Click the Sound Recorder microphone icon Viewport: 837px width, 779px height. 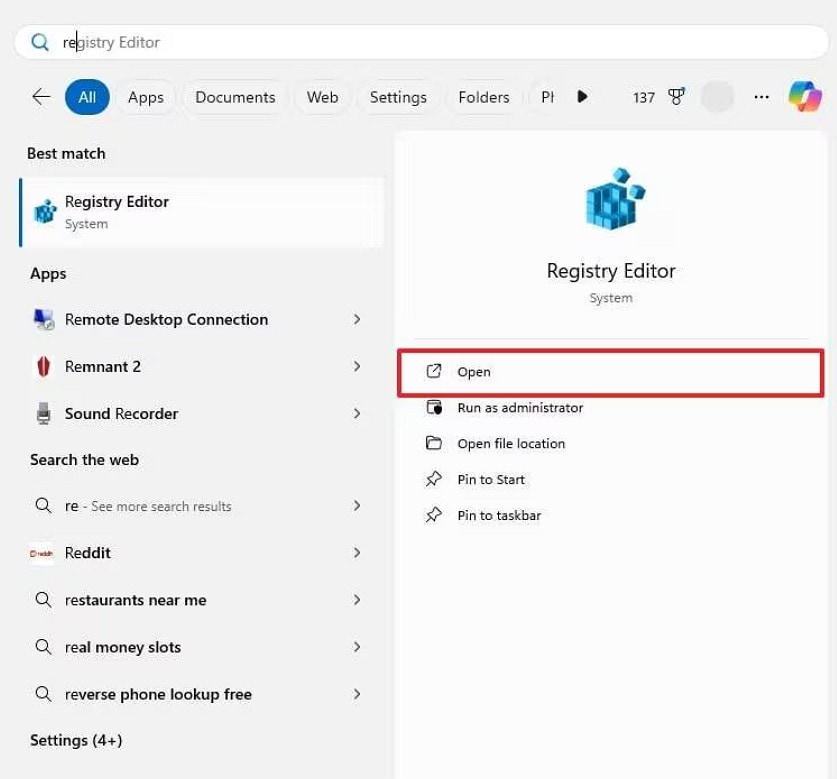[44, 413]
